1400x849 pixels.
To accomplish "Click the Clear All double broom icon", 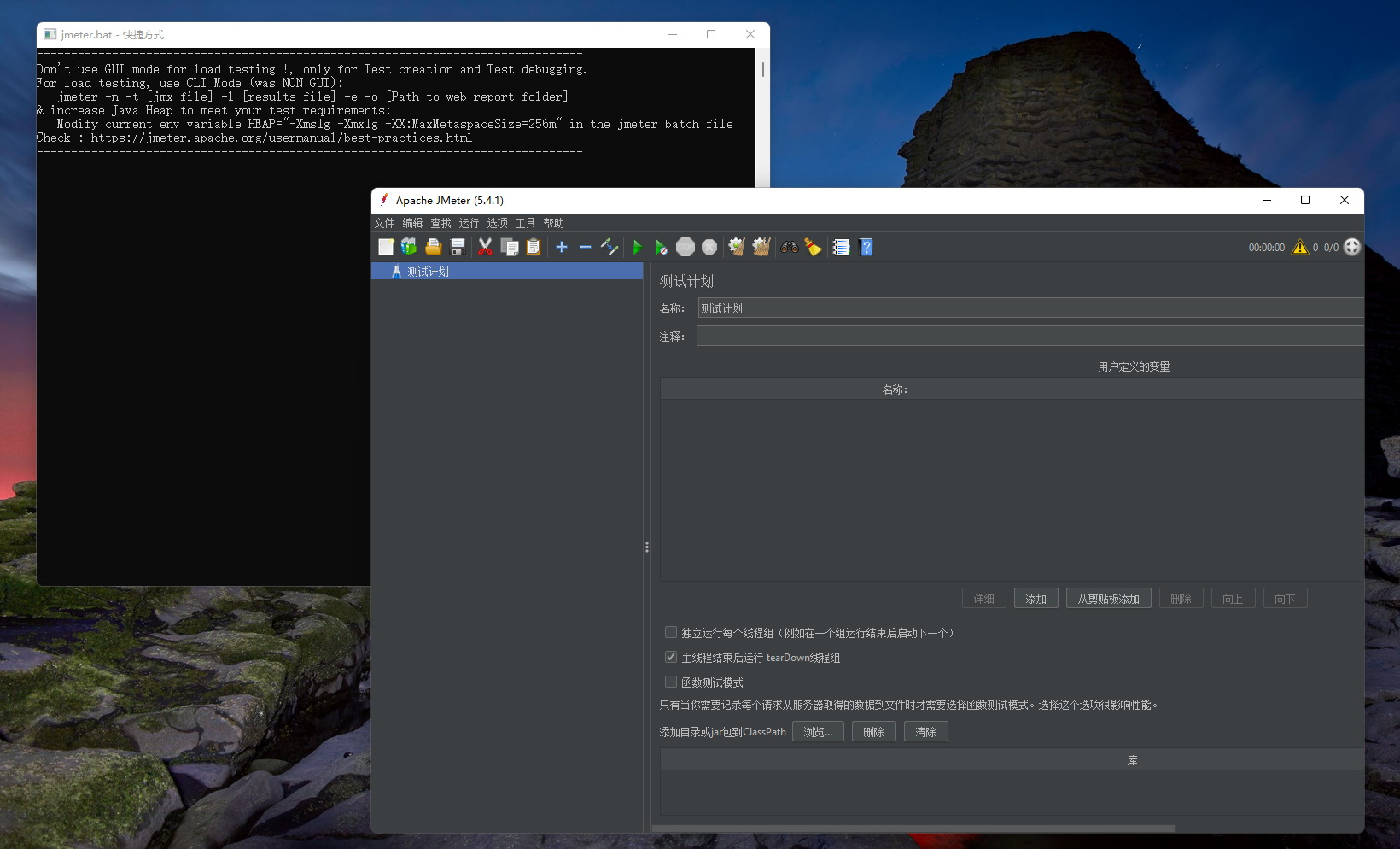I will [x=761, y=247].
